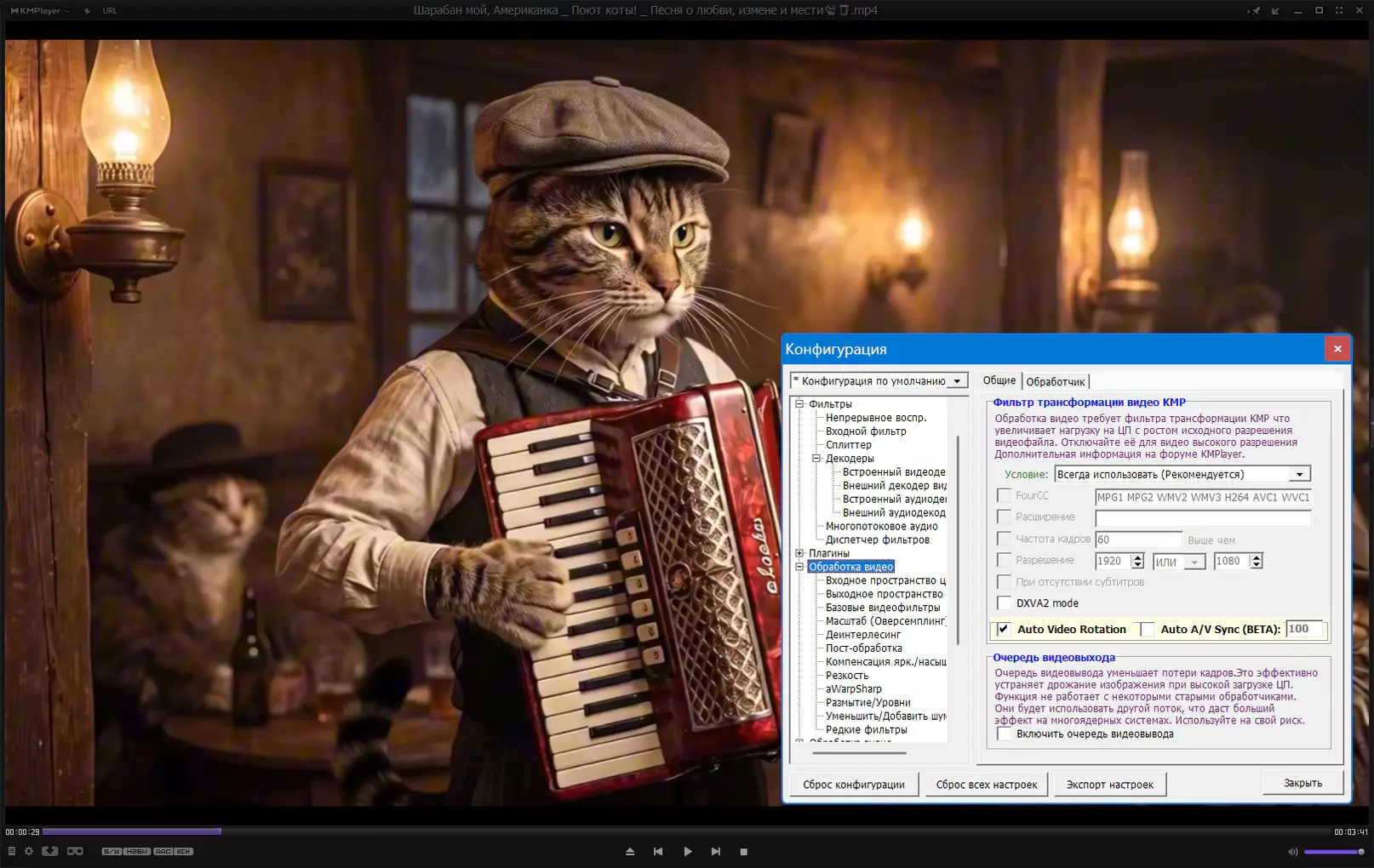Select the Общие tab
The width and height of the screenshot is (1374, 868).
[x=999, y=380]
